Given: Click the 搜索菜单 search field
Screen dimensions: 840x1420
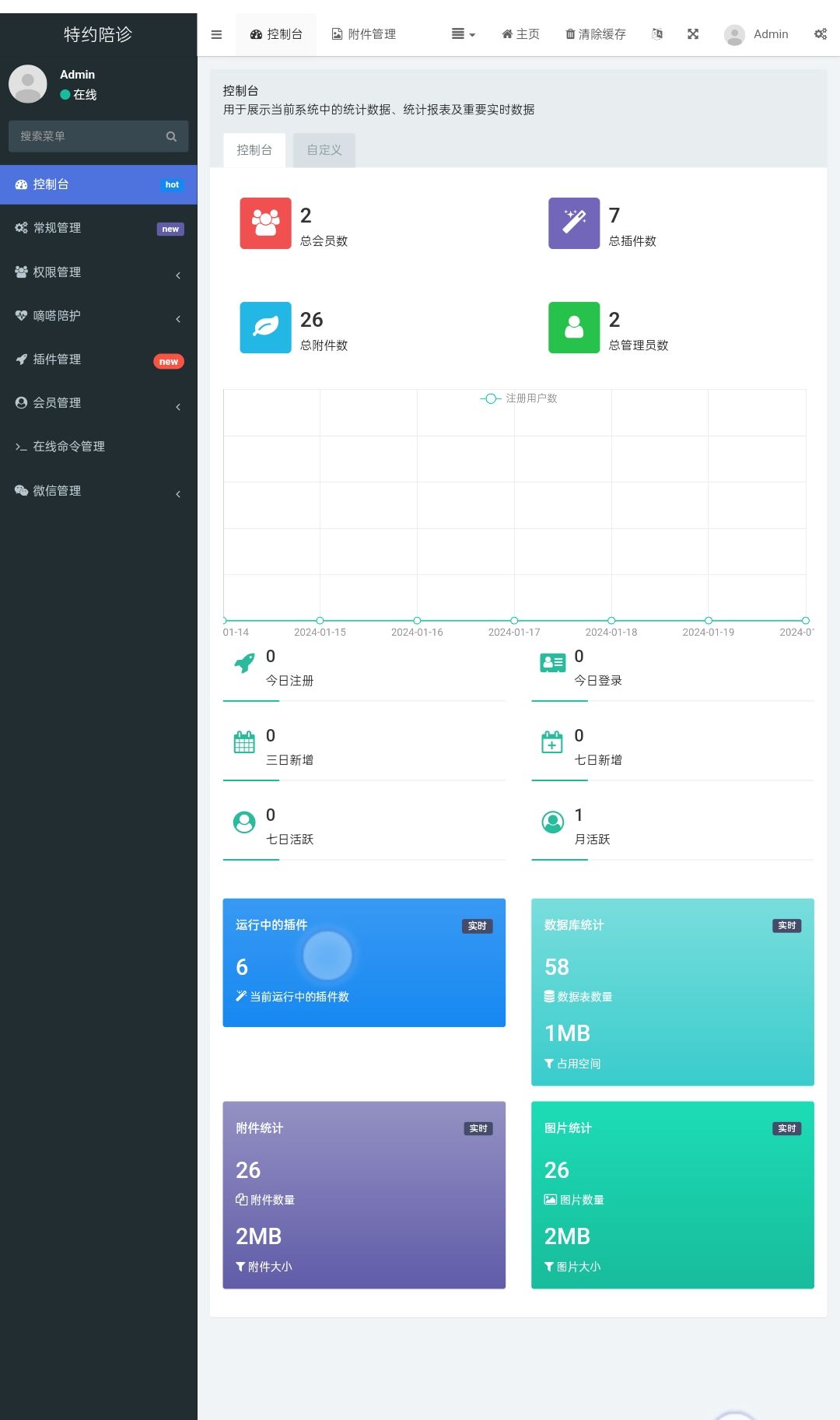Looking at the screenshot, I should click(86, 136).
